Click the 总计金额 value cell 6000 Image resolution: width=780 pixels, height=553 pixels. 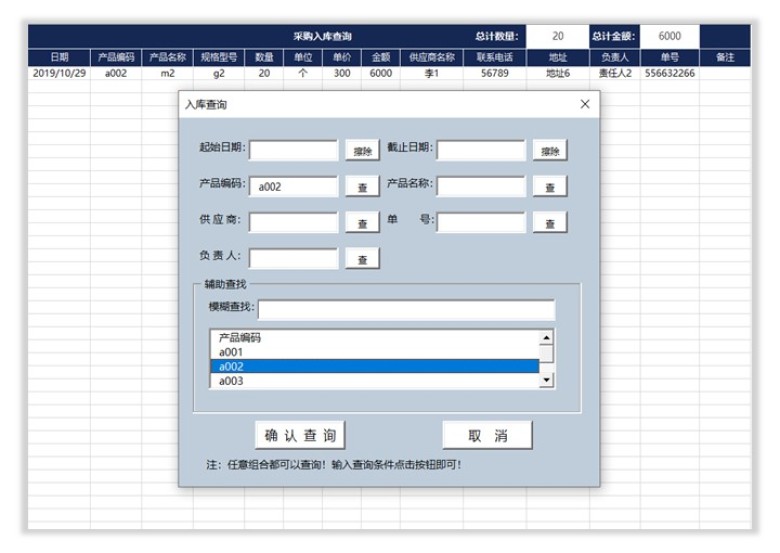(x=670, y=36)
